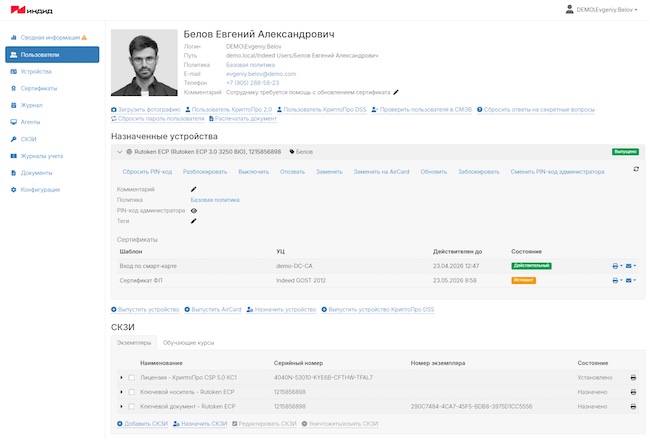Click Заменить на AirCard
This screenshot has width=650, height=439.
tap(381, 172)
